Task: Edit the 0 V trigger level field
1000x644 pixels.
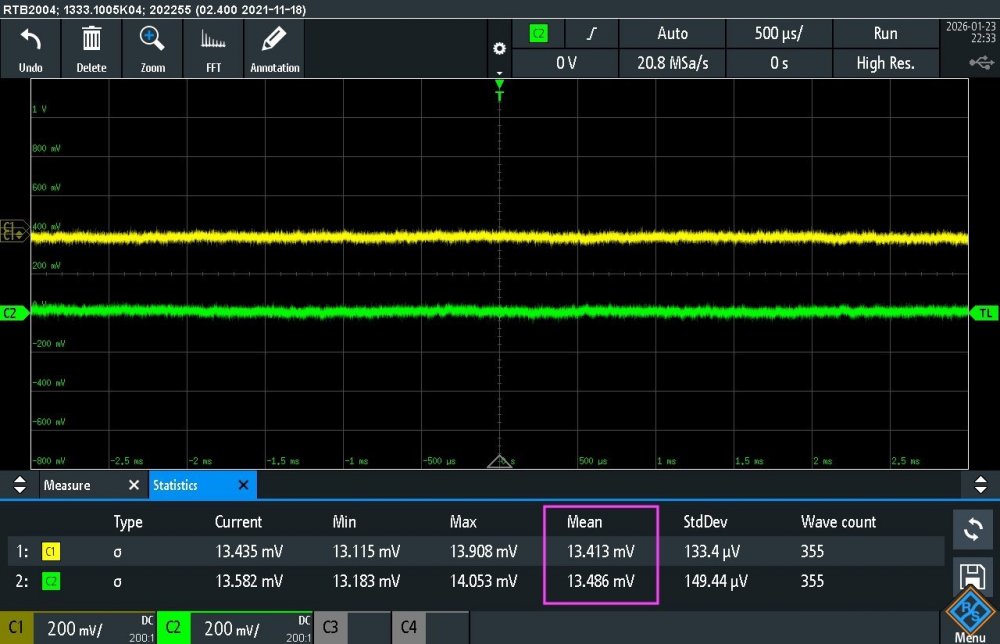Action: tap(566, 63)
